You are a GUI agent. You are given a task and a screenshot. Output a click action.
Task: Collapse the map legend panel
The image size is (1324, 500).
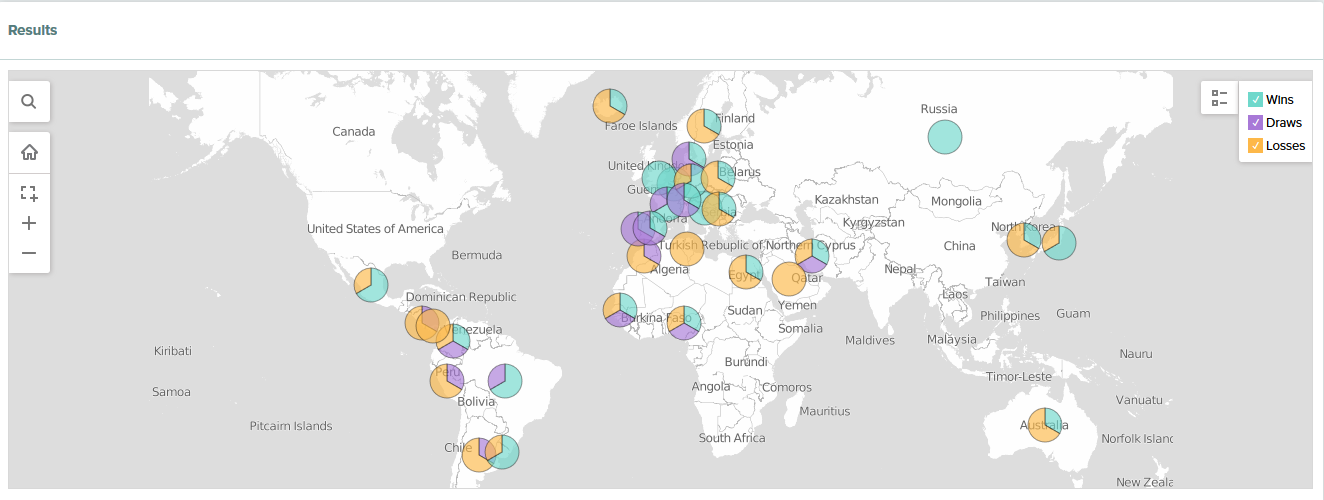pyautogui.click(x=1219, y=98)
